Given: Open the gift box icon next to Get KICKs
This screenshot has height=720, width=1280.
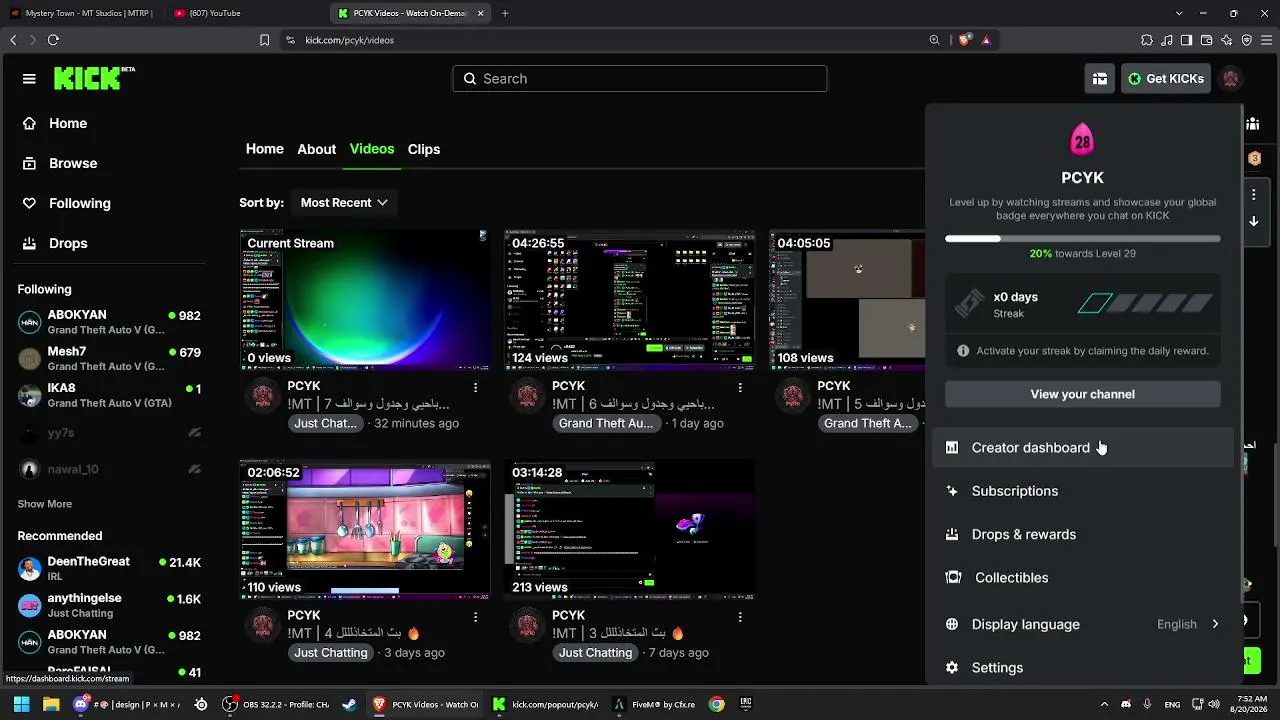Looking at the screenshot, I should [1100, 79].
